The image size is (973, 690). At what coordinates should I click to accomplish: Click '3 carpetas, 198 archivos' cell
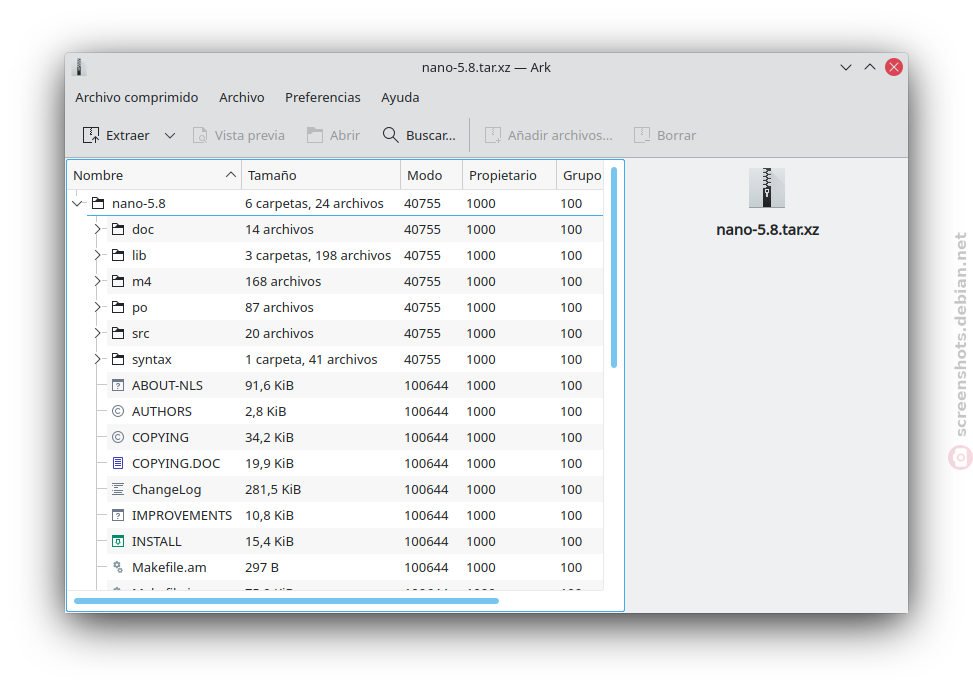pyautogui.click(x=318, y=256)
